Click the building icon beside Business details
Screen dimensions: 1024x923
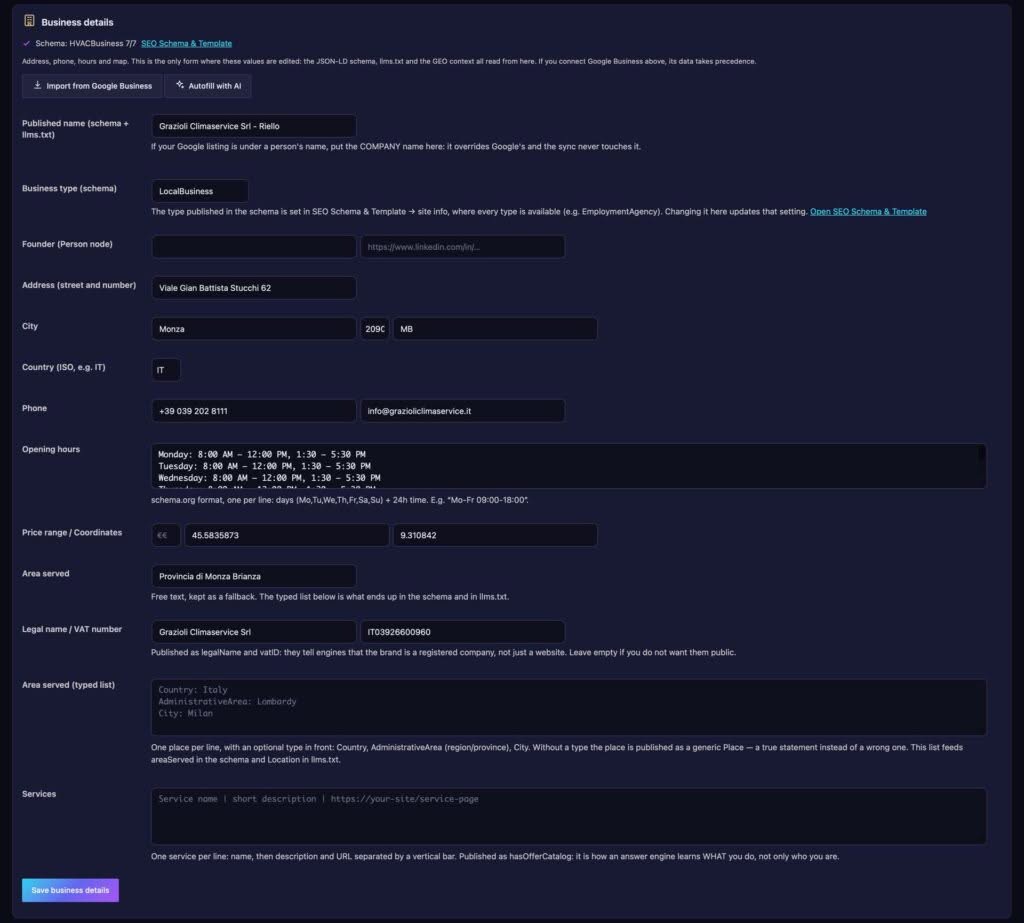point(29,21)
